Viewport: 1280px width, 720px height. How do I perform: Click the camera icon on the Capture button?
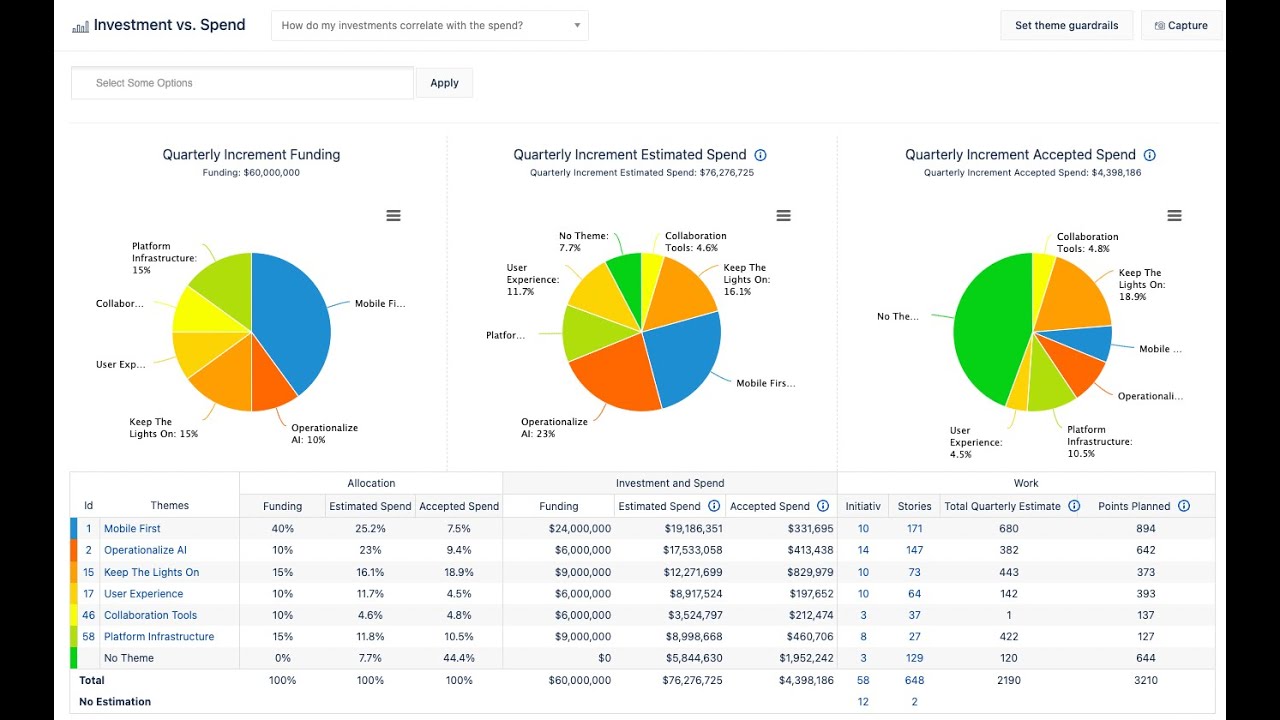click(x=1160, y=26)
